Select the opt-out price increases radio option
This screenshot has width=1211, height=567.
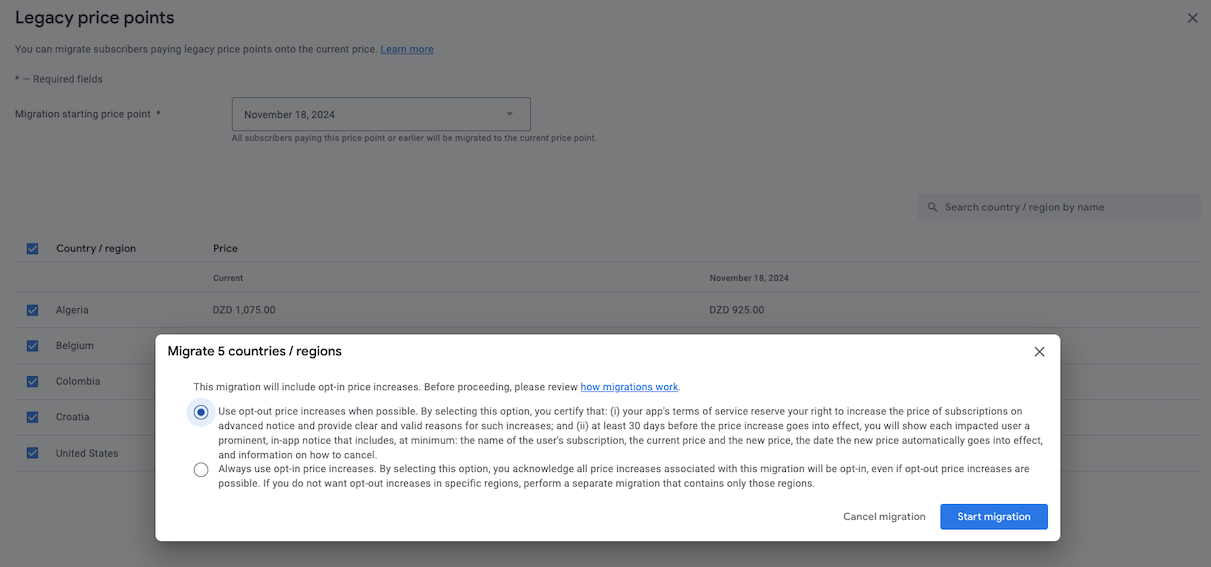pos(201,412)
